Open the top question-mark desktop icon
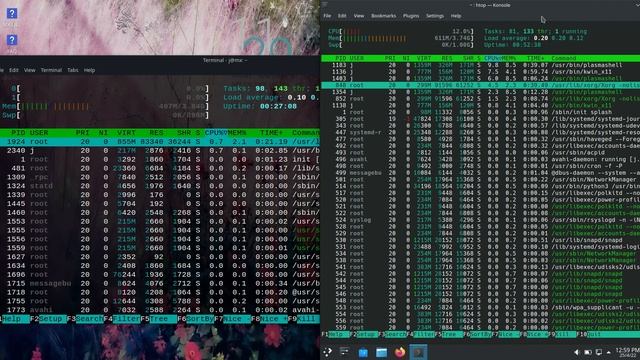 [x=12, y=14]
